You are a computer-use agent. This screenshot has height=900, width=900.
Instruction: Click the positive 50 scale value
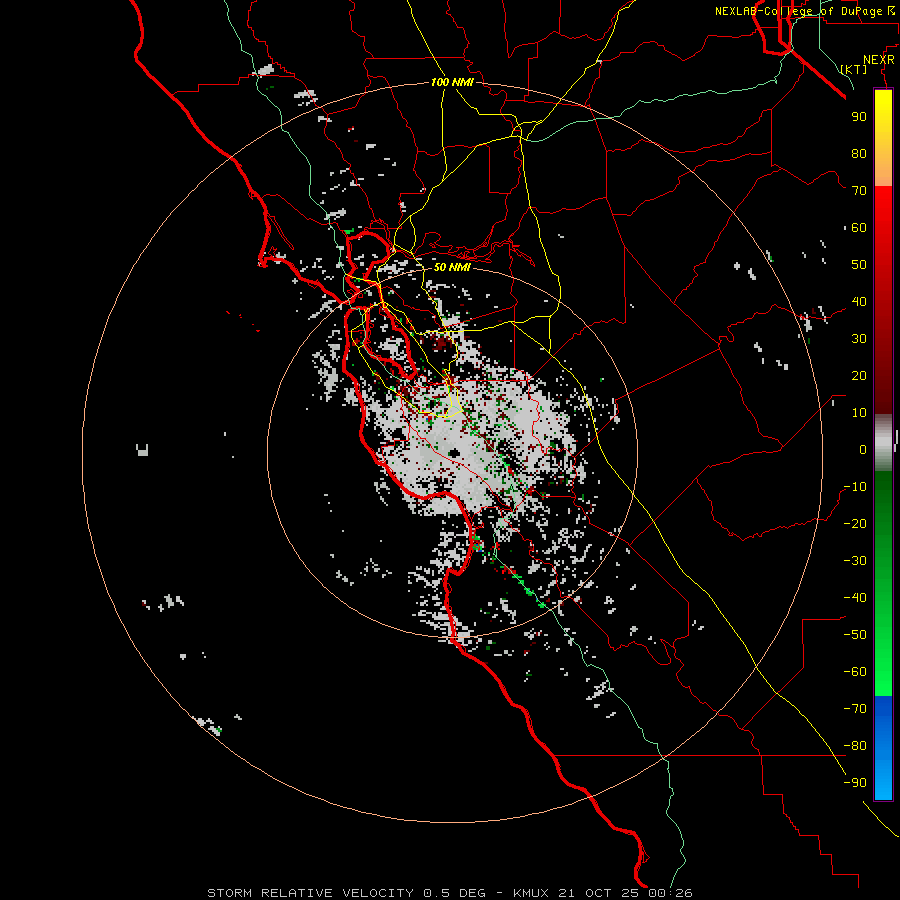point(859,265)
